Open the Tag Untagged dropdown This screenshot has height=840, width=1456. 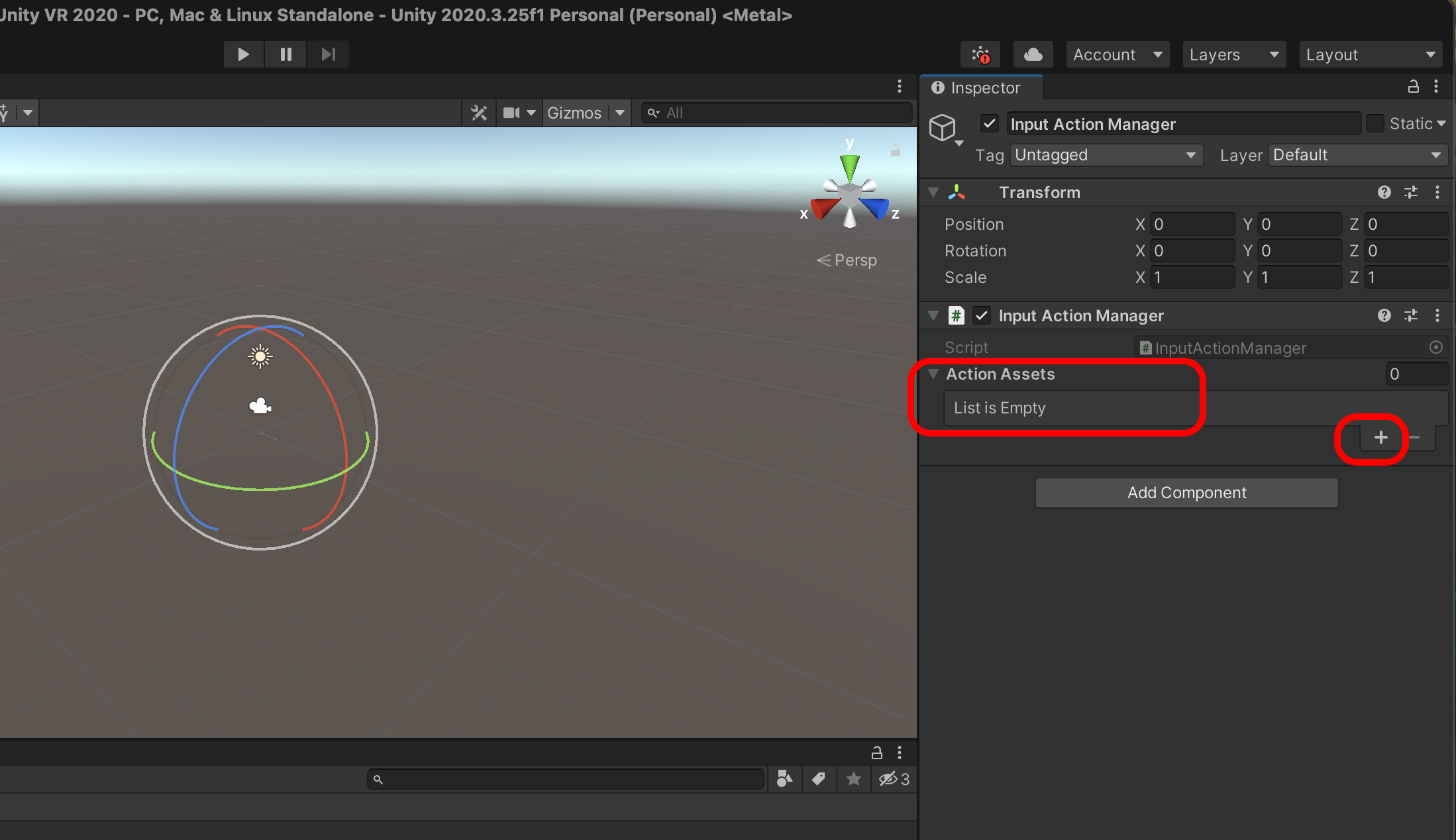click(1106, 155)
